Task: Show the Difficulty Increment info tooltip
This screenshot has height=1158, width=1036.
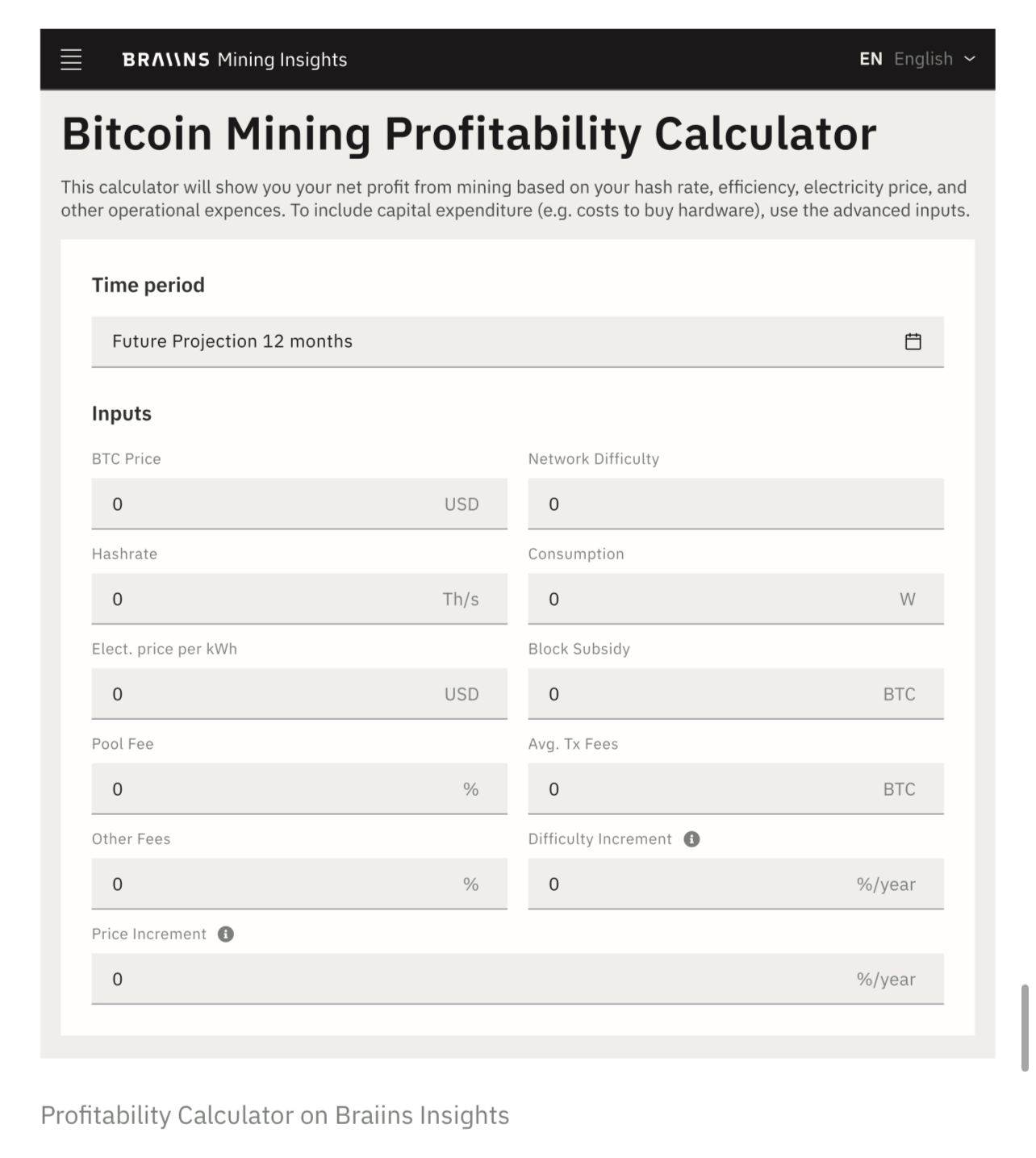Action: tap(691, 839)
